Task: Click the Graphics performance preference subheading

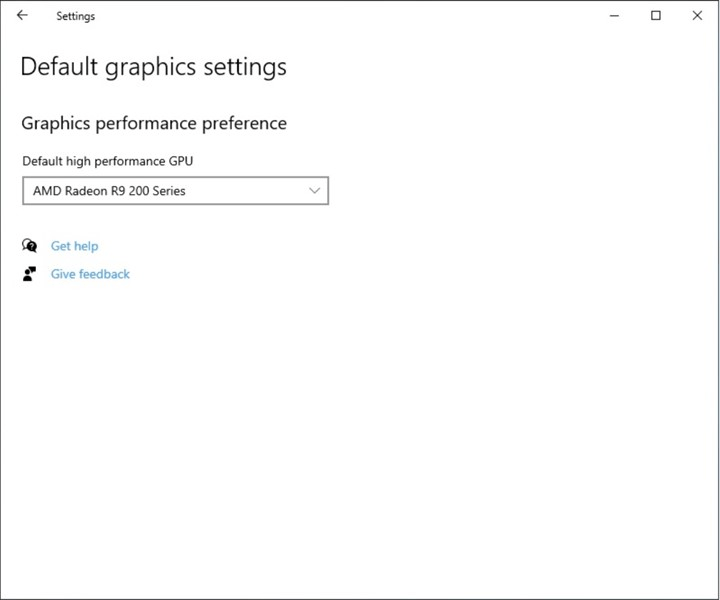Action: (x=154, y=124)
